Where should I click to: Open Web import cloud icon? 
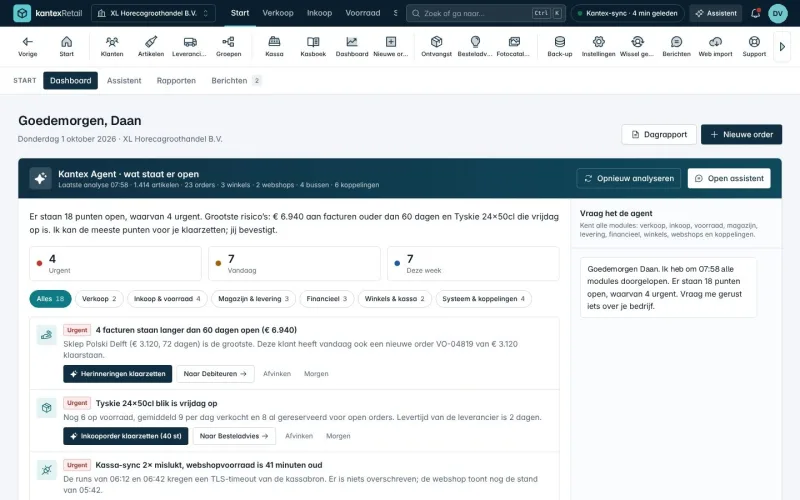(x=715, y=46)
